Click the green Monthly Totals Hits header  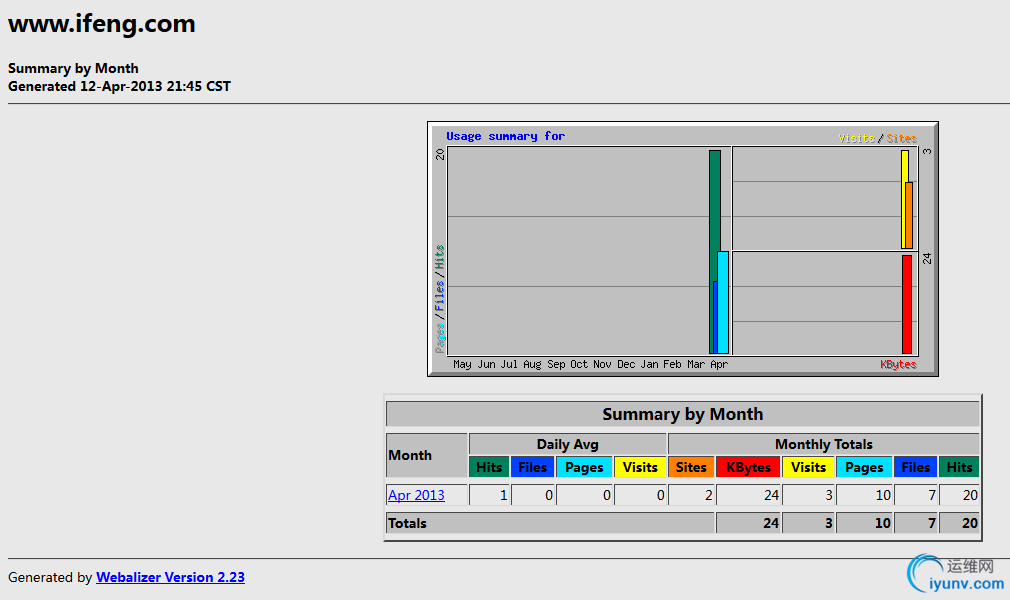pos(959,467)
